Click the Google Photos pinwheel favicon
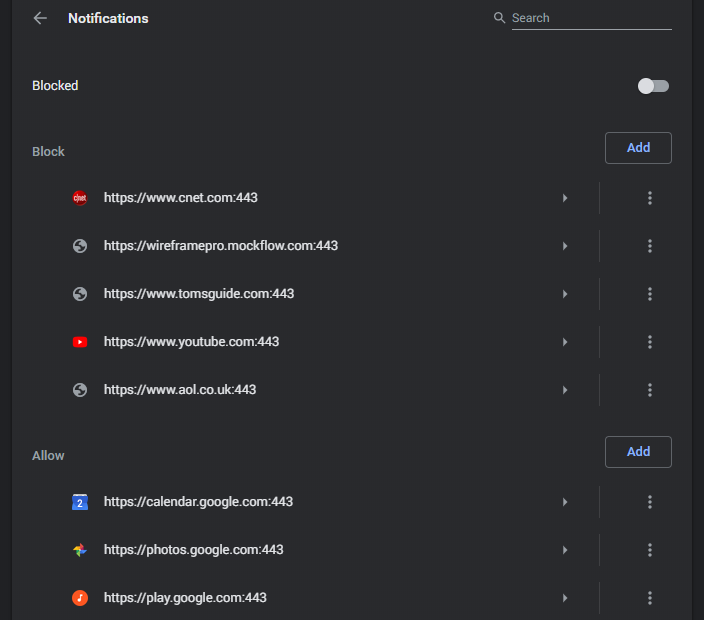 pos(80,550)
